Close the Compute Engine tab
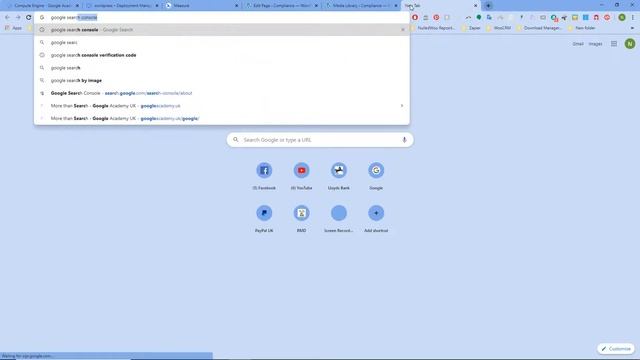The width and height of the screenshot is (640, 360). [x=77, y=6]
